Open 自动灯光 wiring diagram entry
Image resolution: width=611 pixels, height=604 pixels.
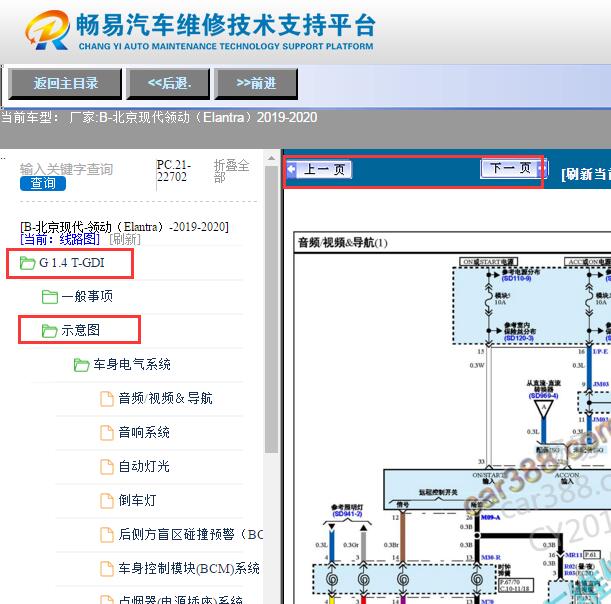pos(144,466)
